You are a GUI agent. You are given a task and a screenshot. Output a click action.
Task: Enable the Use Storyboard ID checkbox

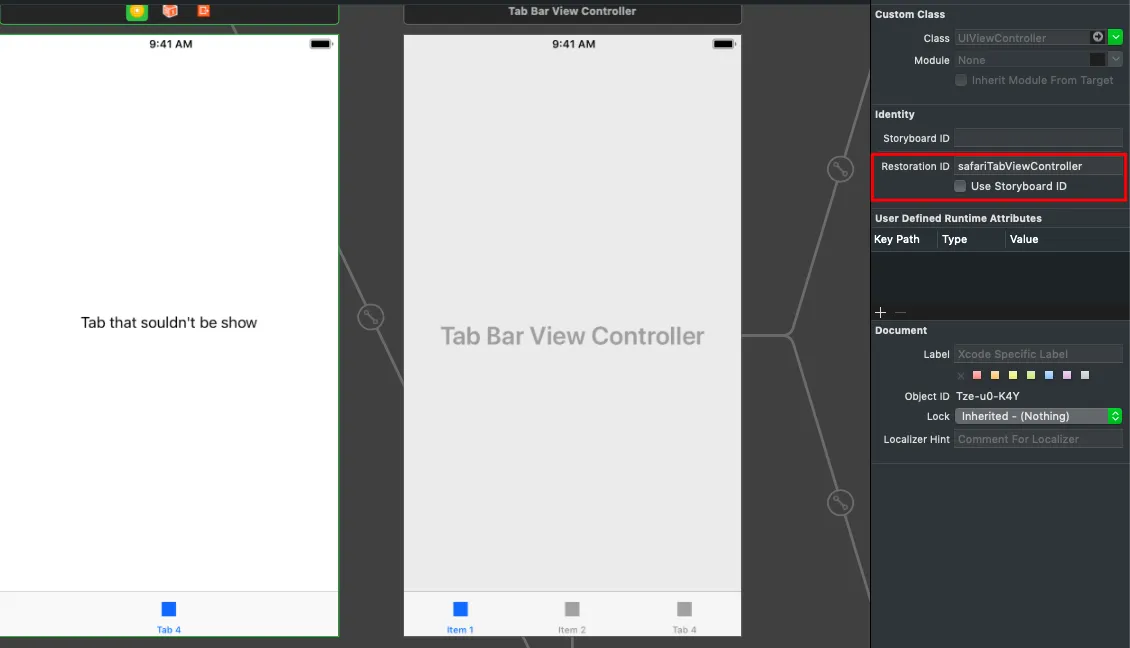click(x=960, y=186)
